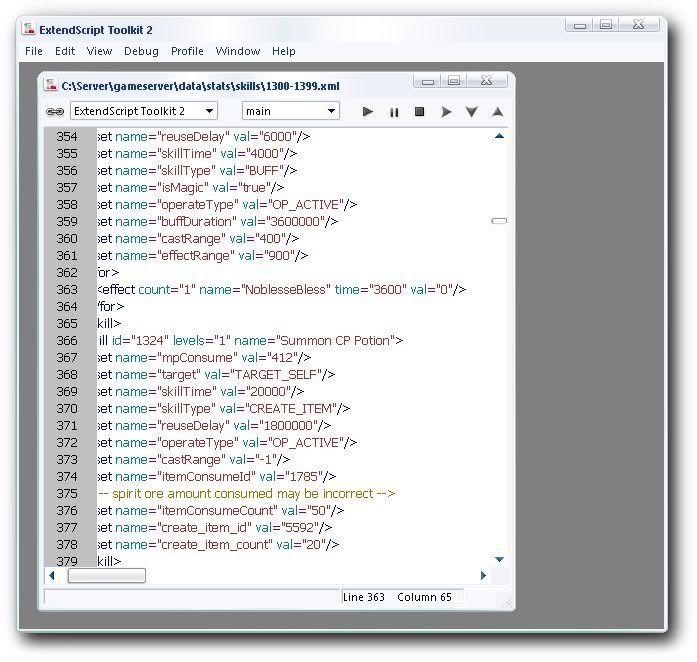This screenshot has height=662, width=697.
Task: Click the Step Into down-arrow button
Action: [x=472, y=112]
